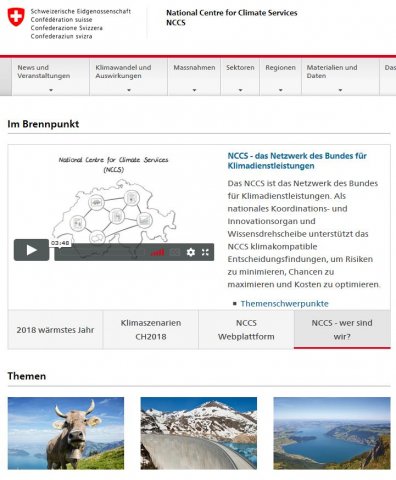Click the 03:48 video time label
This screenshot has height=480, width=396.
pos(60,243)
